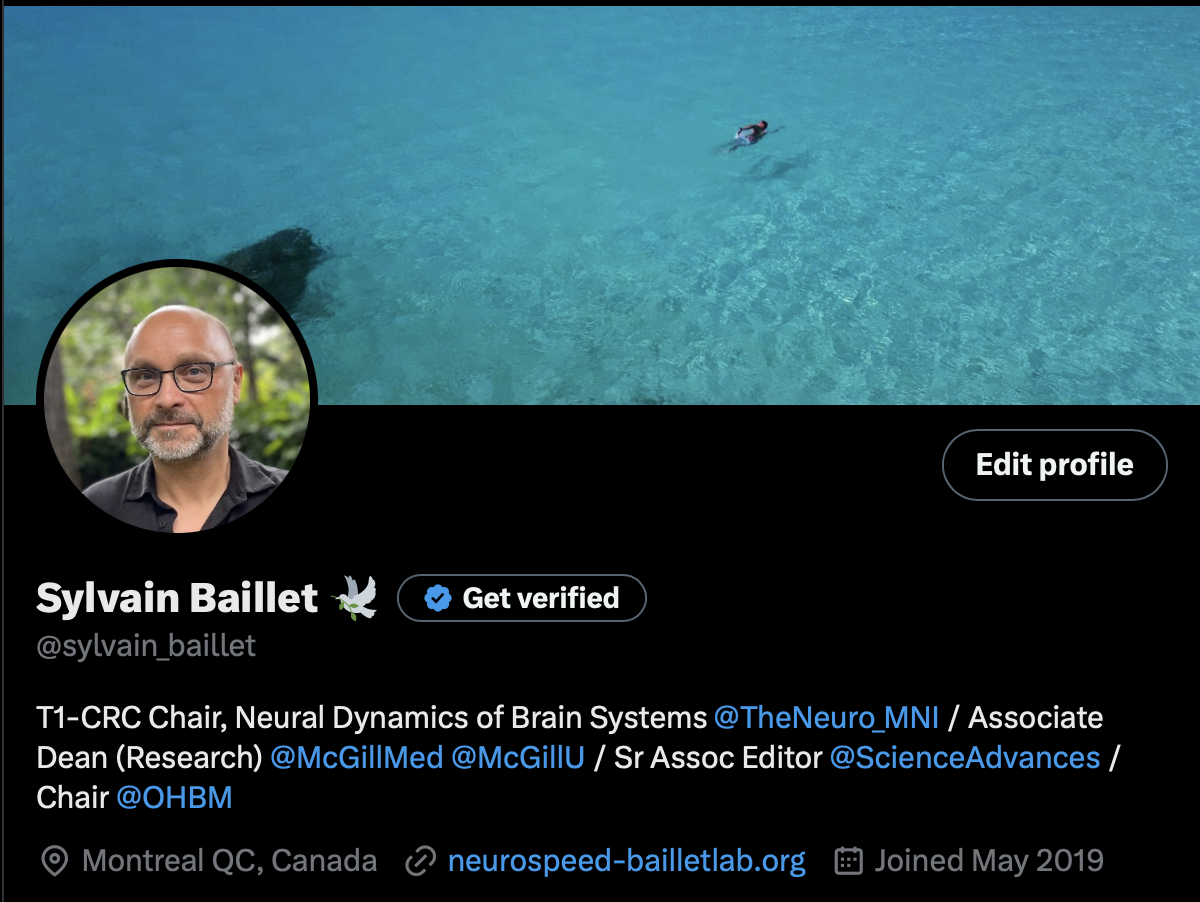Follow the @OHBM mention link
This screenshot has width=1200, height=902.
(x=175, y=798)
